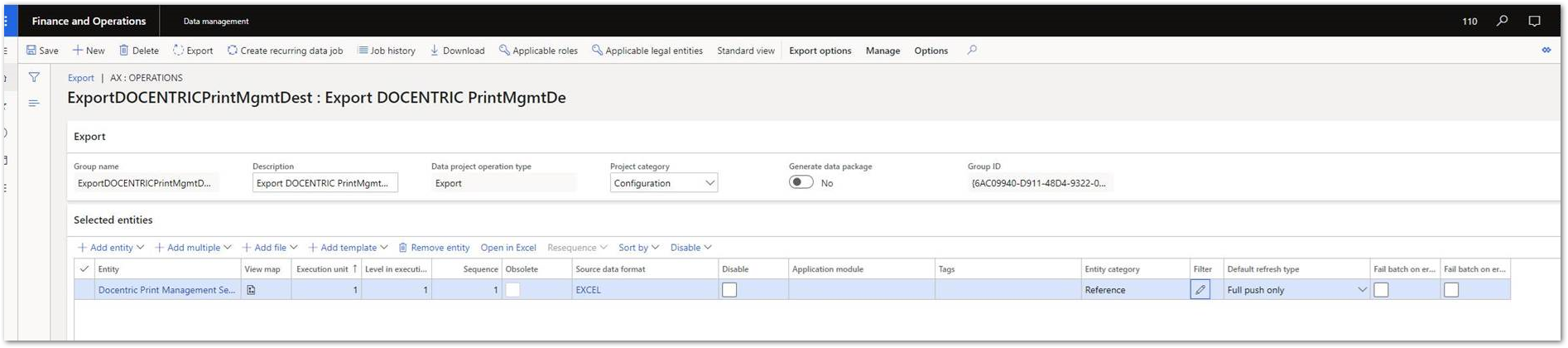Click the Application module column header
1568x348 pixels.
coord(862,269)
